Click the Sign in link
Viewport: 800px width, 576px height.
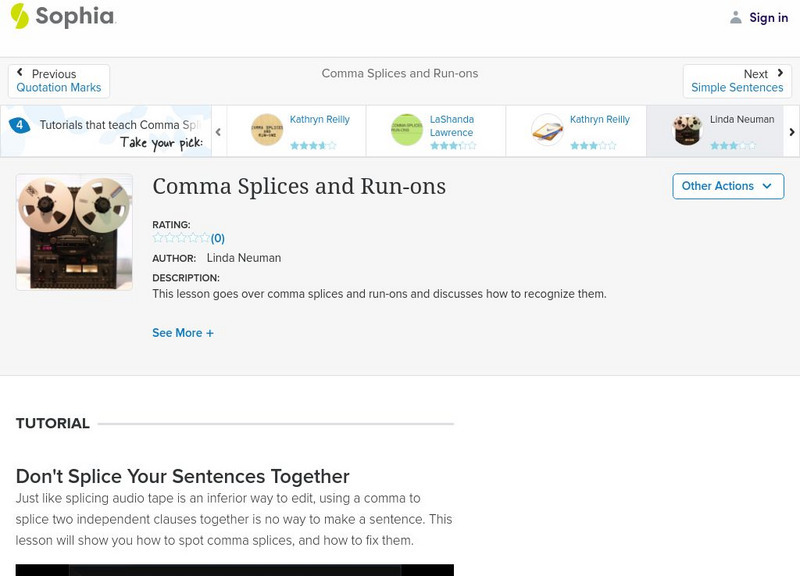pos(768,17)
